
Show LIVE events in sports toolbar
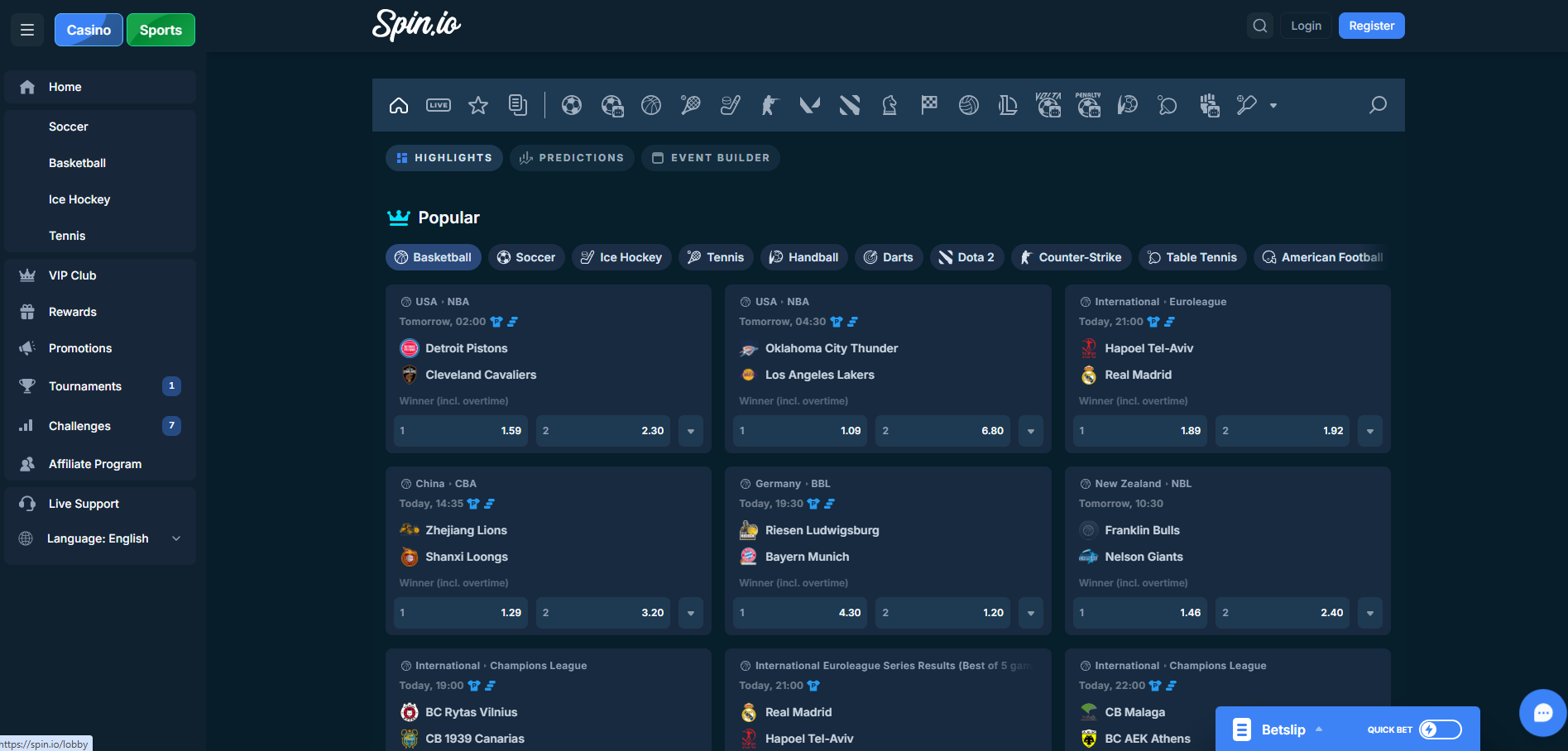[439, 105]
